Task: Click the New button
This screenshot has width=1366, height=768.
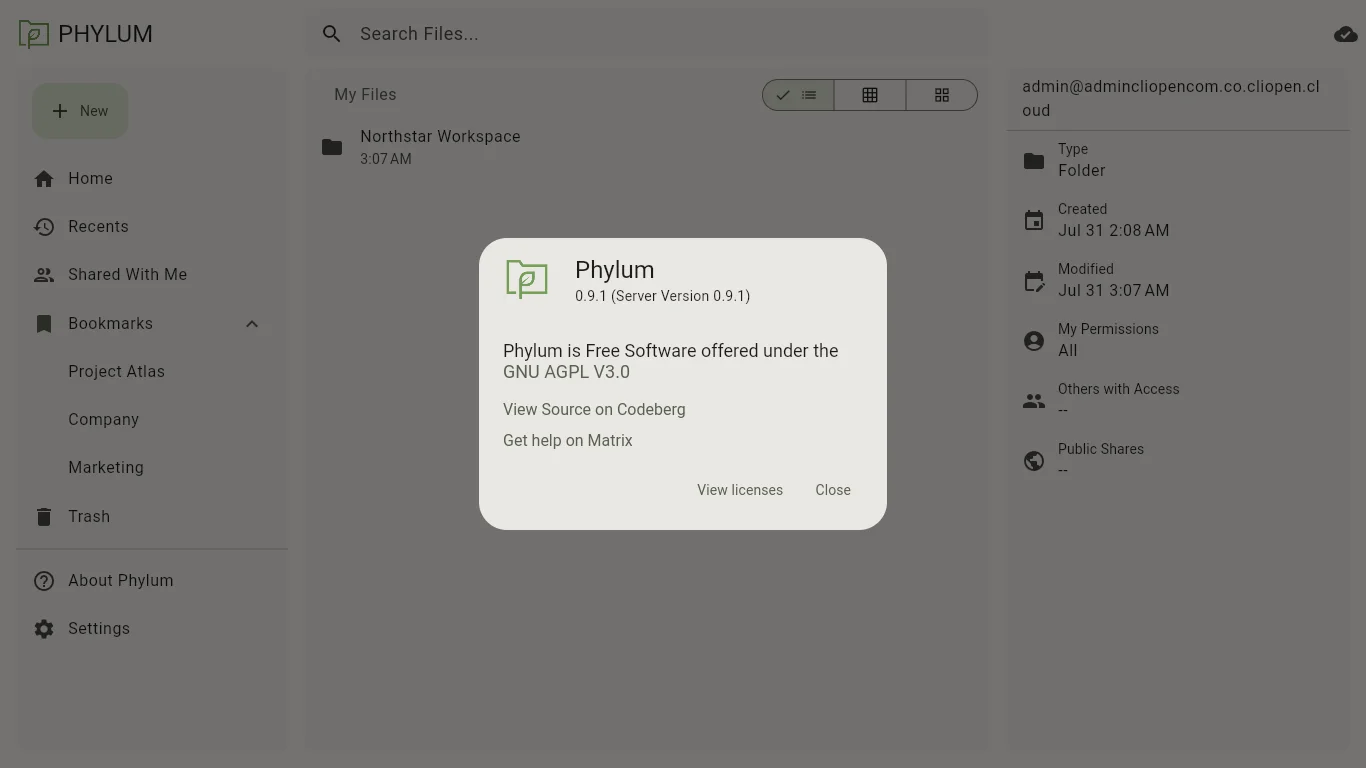Action: click(80, 111)
